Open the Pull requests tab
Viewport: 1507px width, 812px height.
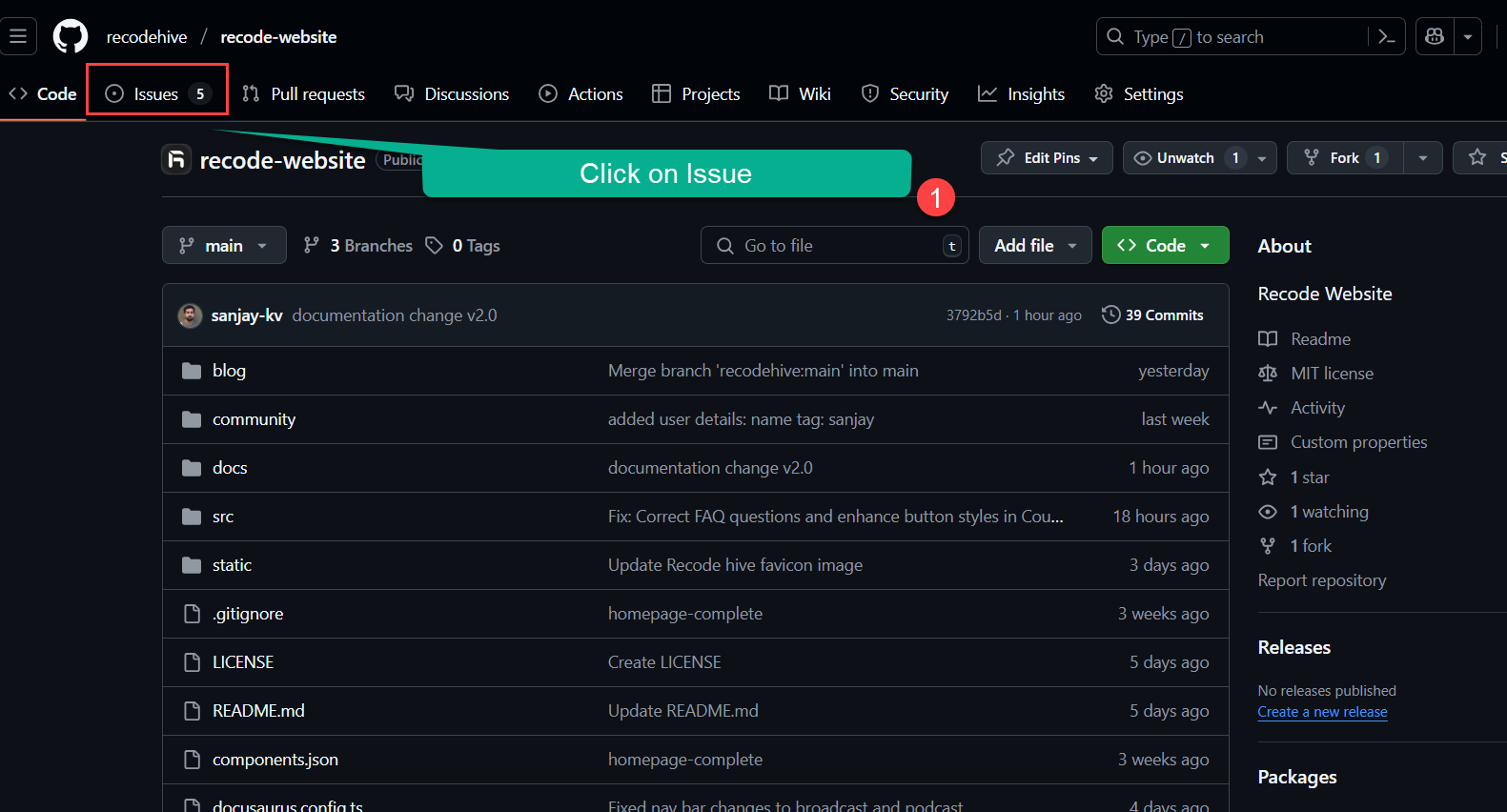(x=304, y=93)
